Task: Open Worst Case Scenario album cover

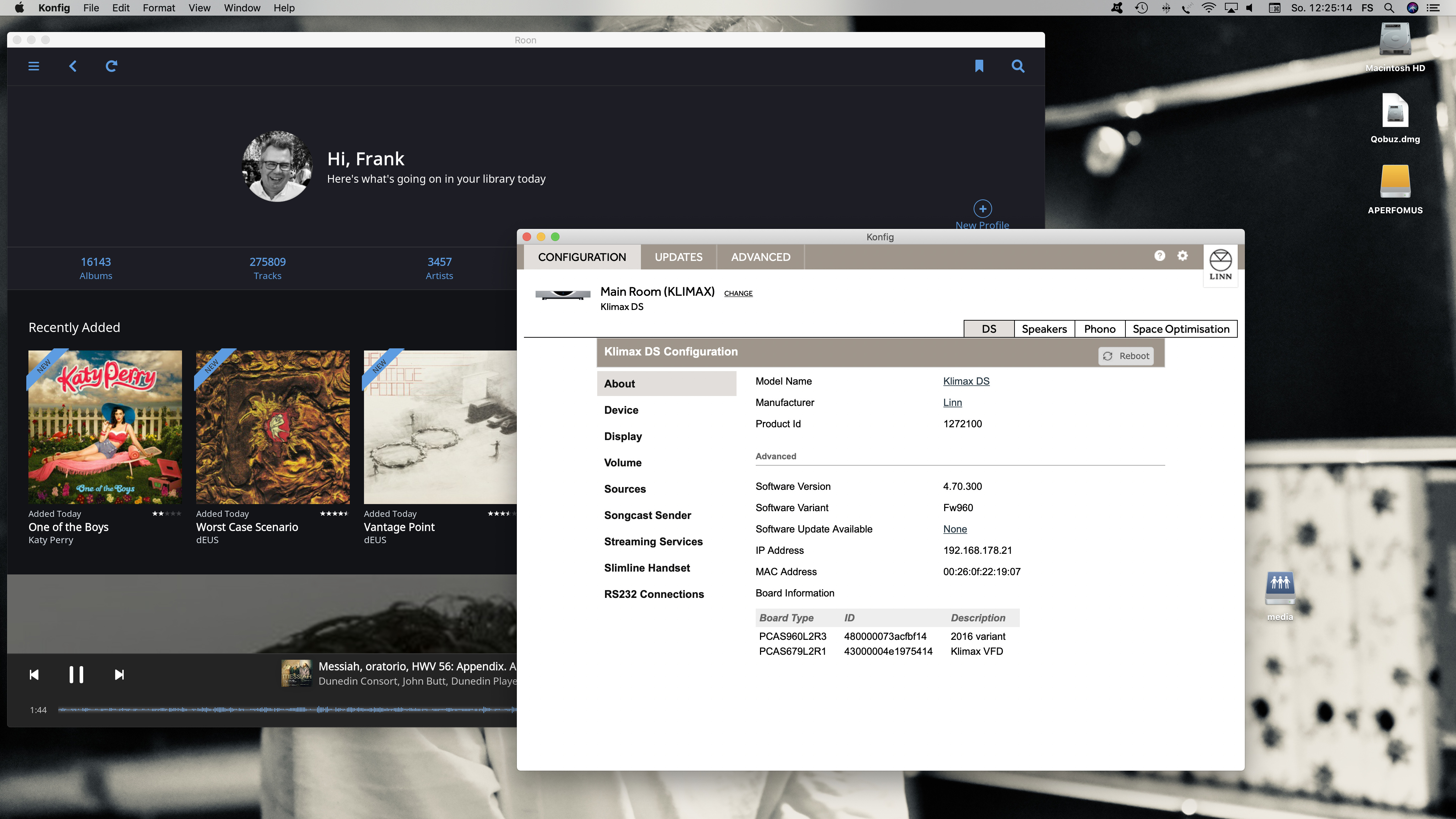Action: pyautogui.click(x=272, y=427)
